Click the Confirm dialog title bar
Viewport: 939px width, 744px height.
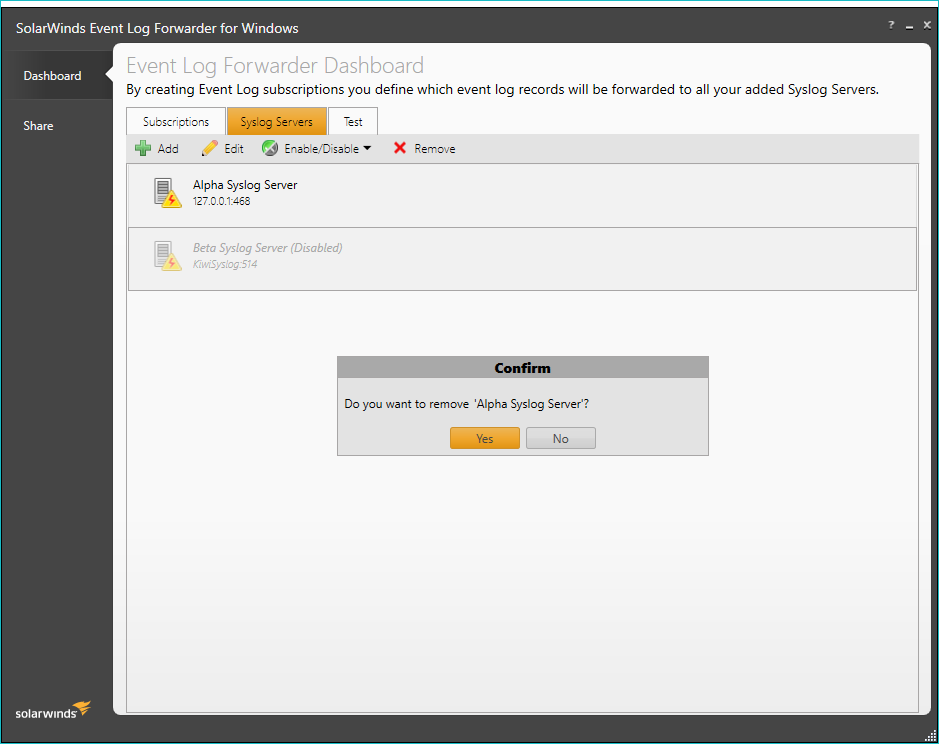(x=522, y=368)
